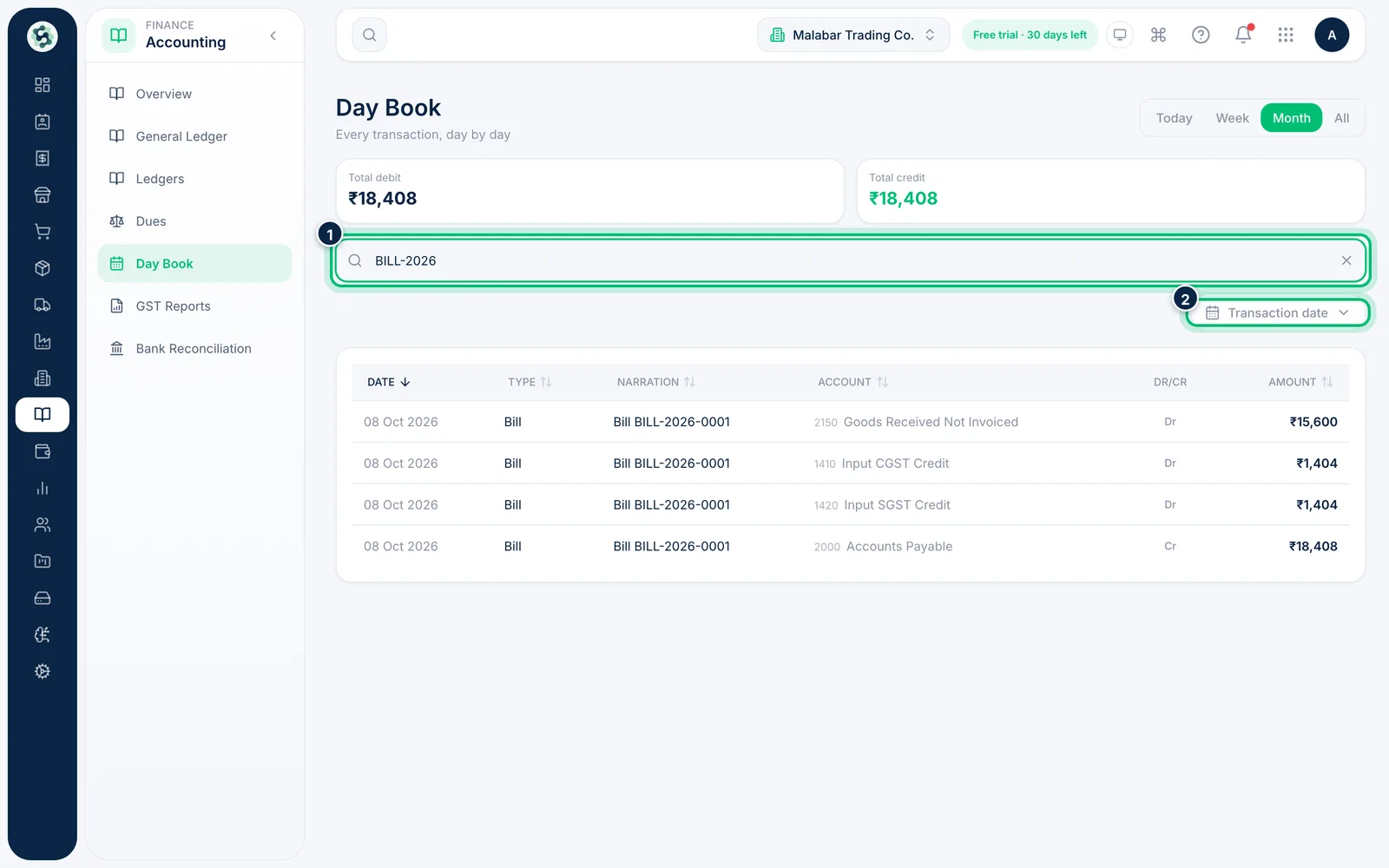The image size is (1389, 868).
Task: Sort by the TYPE column
Action: (530, 382)
